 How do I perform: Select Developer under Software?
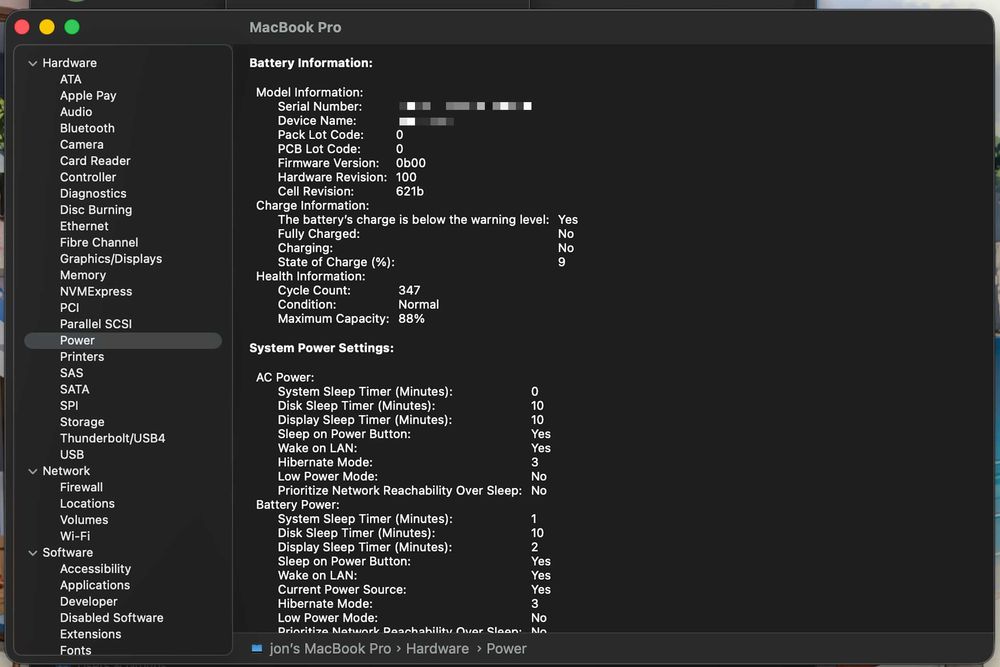[x=89, y=602]
